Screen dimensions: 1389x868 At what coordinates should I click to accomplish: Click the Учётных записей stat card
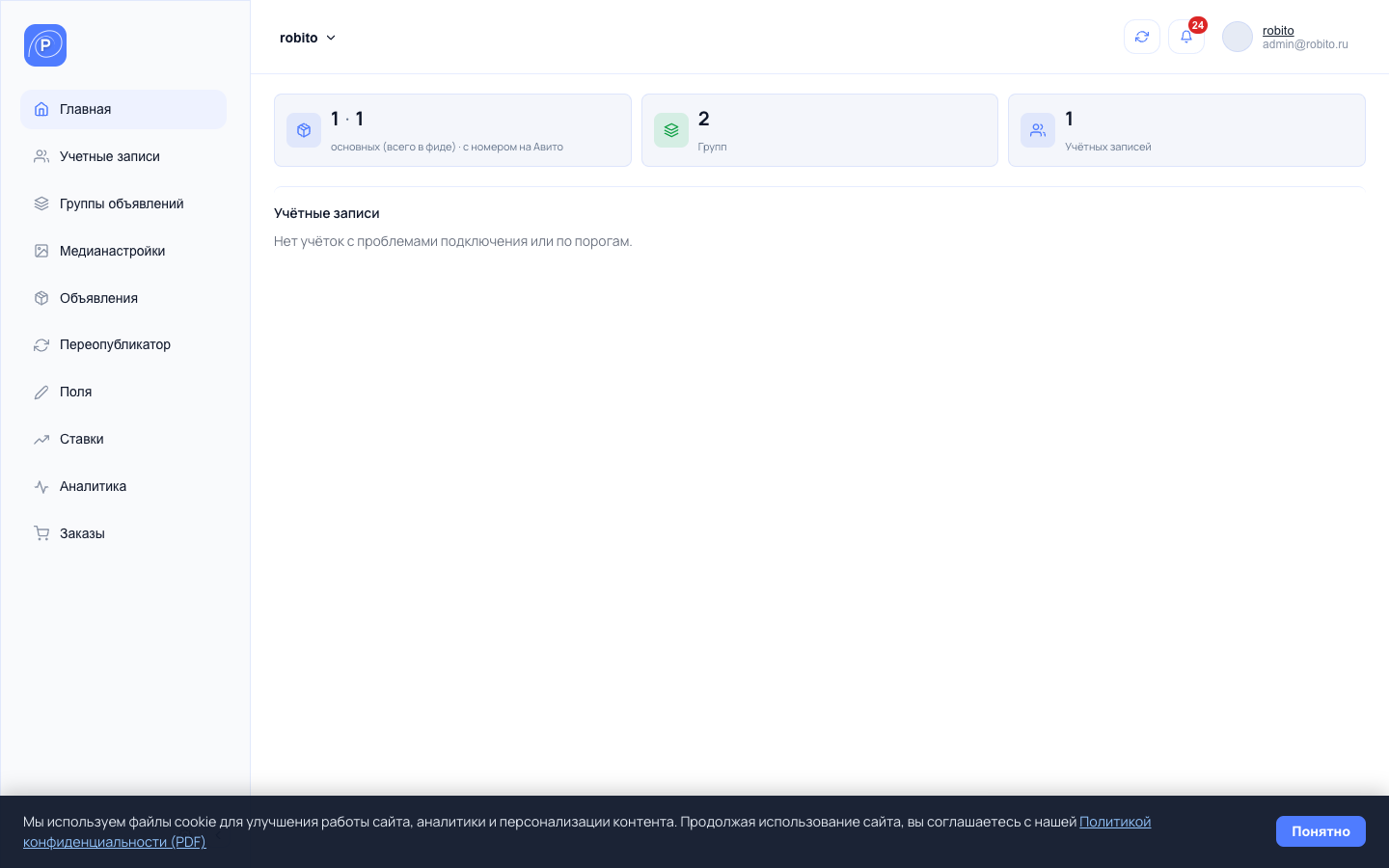(1186, 130)
